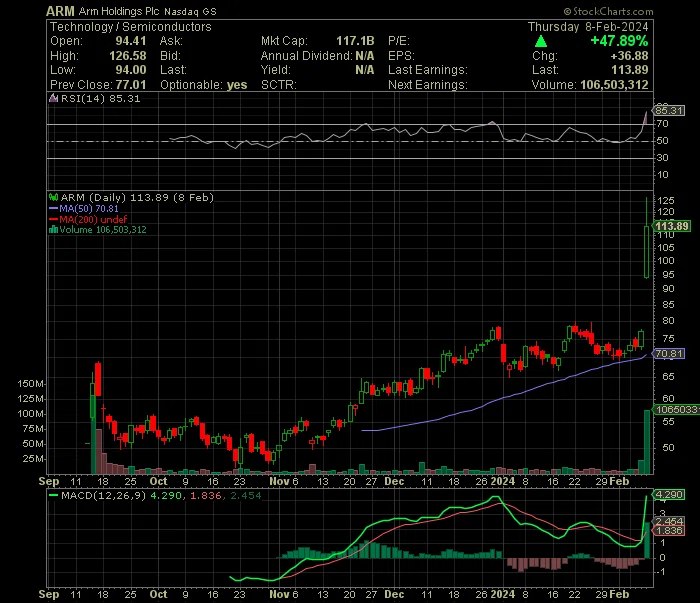This screenshot has width=700, height=603.
Task: Click the header Last value 113.89
Action: pos(629,70)
